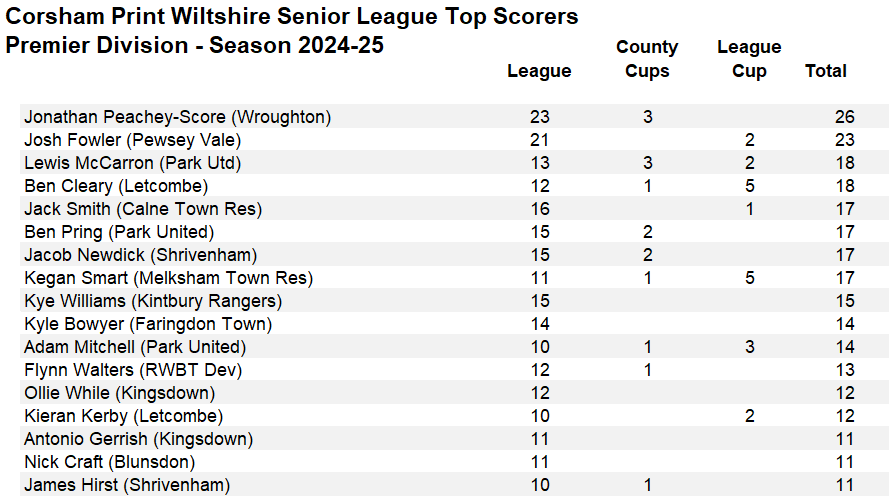Viewport: 889px width, 496px height.
Task: Click the Lewis McCarron (Park Utd) name
Action: click(132, 163)
